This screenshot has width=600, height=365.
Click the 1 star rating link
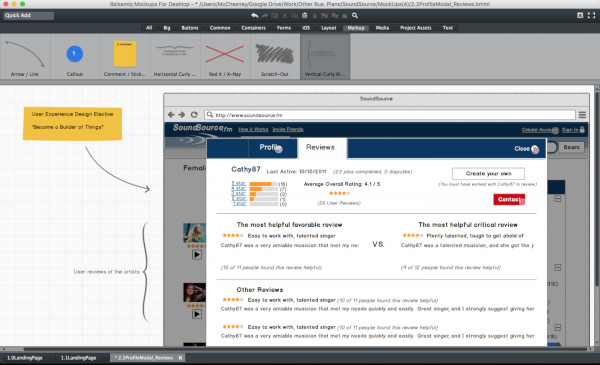(x=240, y=204)
